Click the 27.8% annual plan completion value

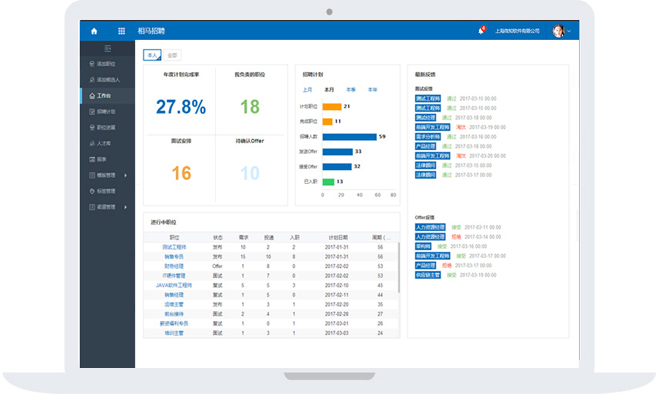[x=181, y=107]
